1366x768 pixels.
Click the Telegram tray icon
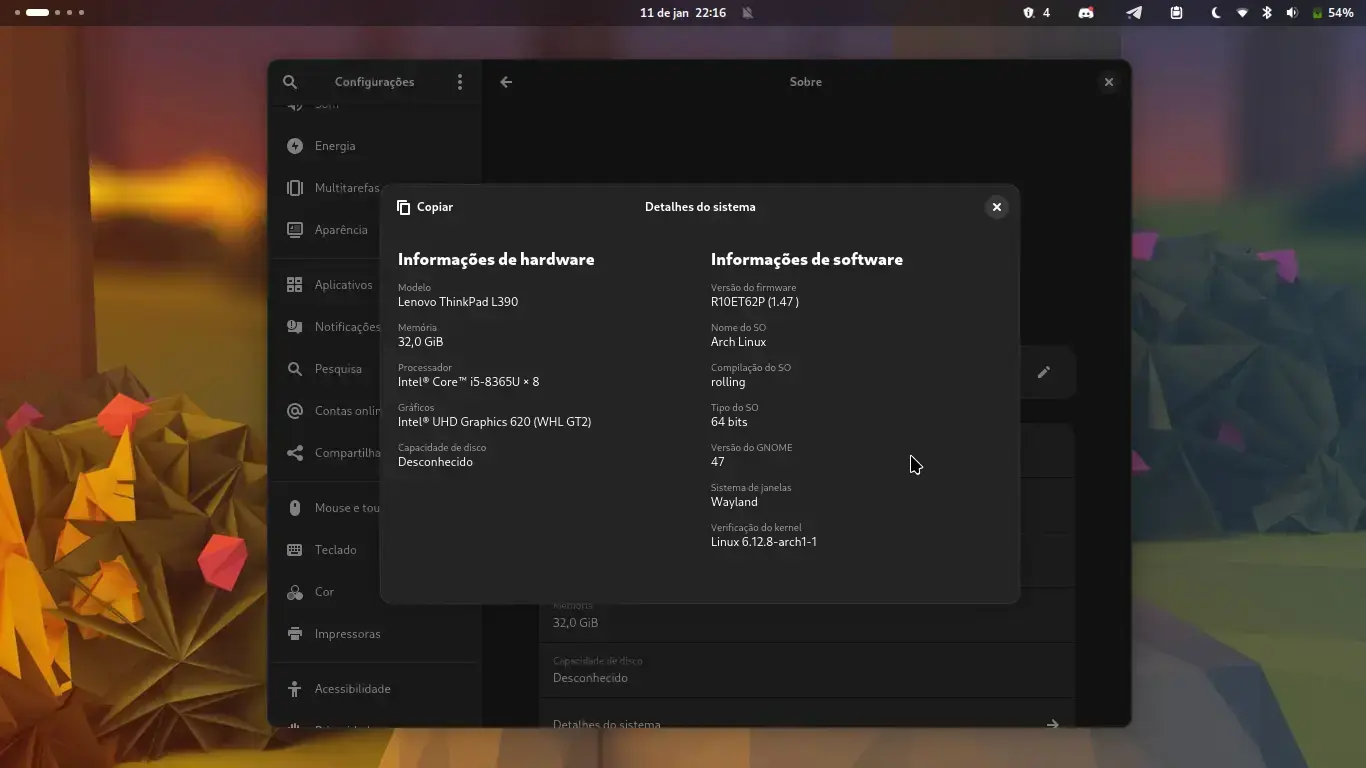tap(1134, 13)
